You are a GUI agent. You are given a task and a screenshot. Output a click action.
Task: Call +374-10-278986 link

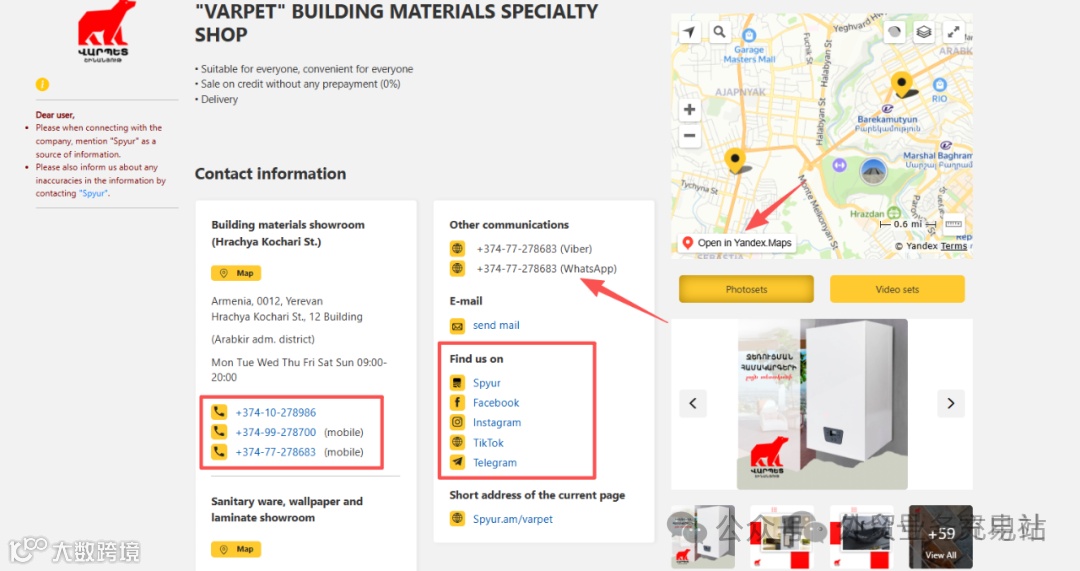click(x=276, y=413)
